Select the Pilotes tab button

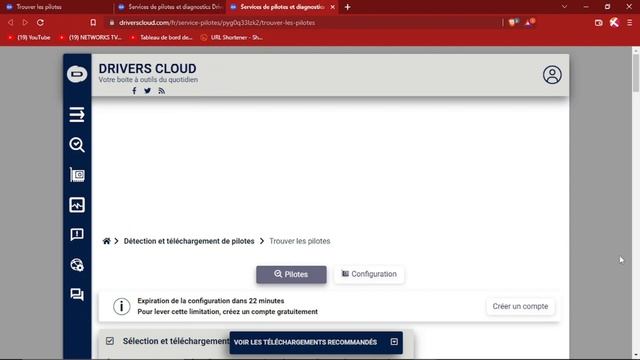[x=291, y=274]
